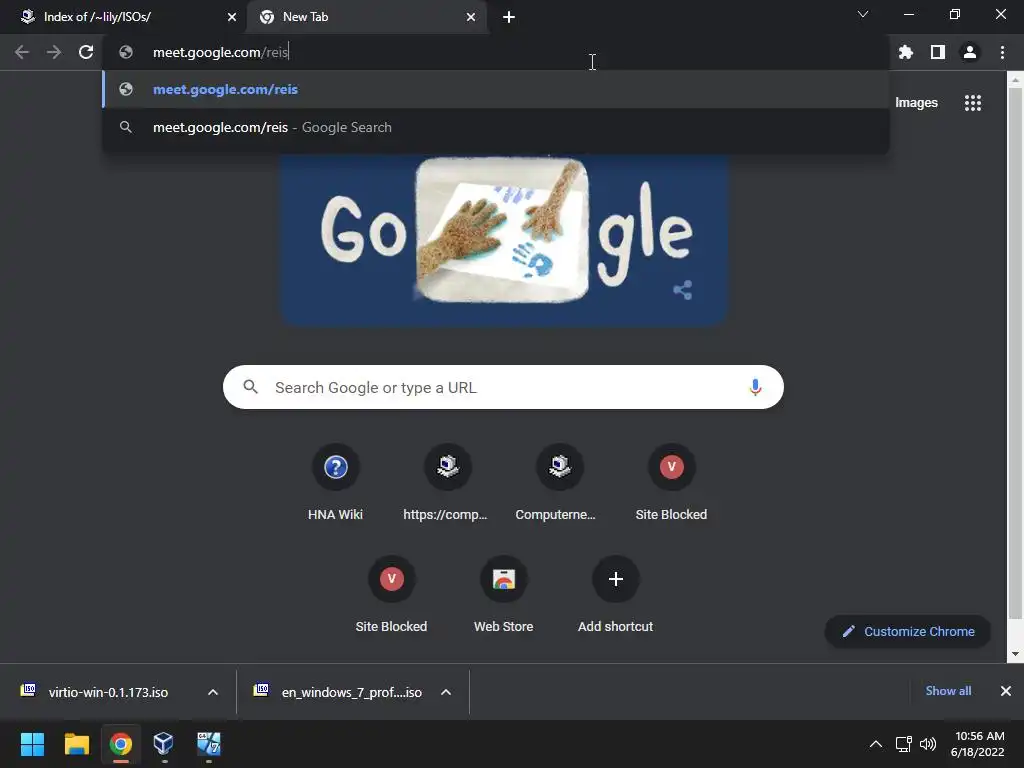Click the Add shortcut plus
1024x768 pixels.
tap(615, 579)
